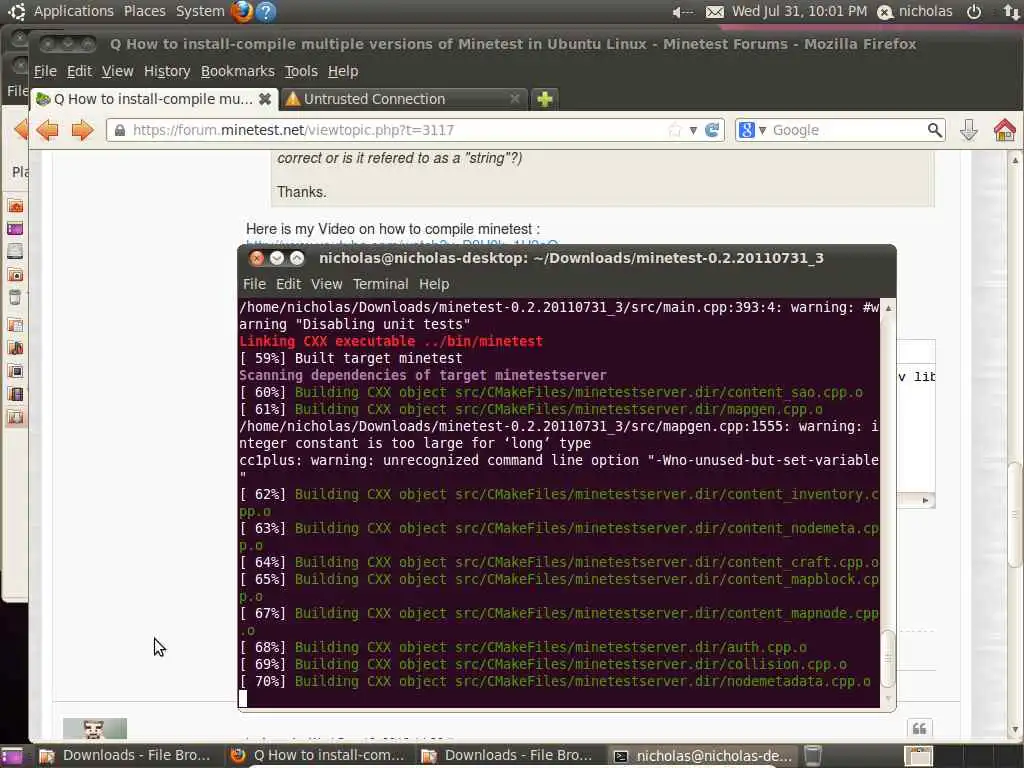This screenshot has height=768, width=1024.
Task: Open the Applications menu
Action: (x=74, y=11)
